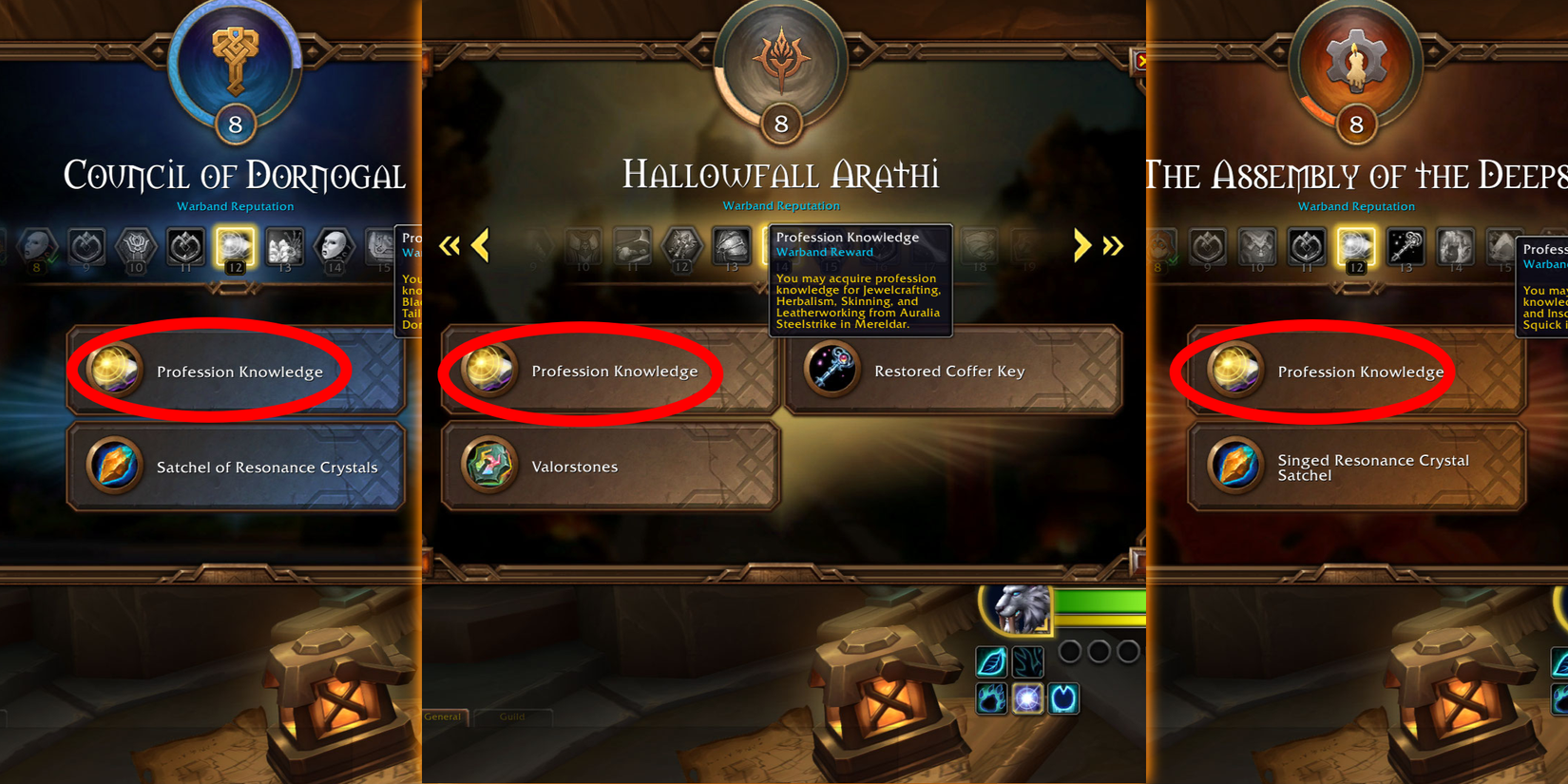Click Satchel of Resonance Crystals icon
This screenshot has height=784, width=1568.
point(114,466)
